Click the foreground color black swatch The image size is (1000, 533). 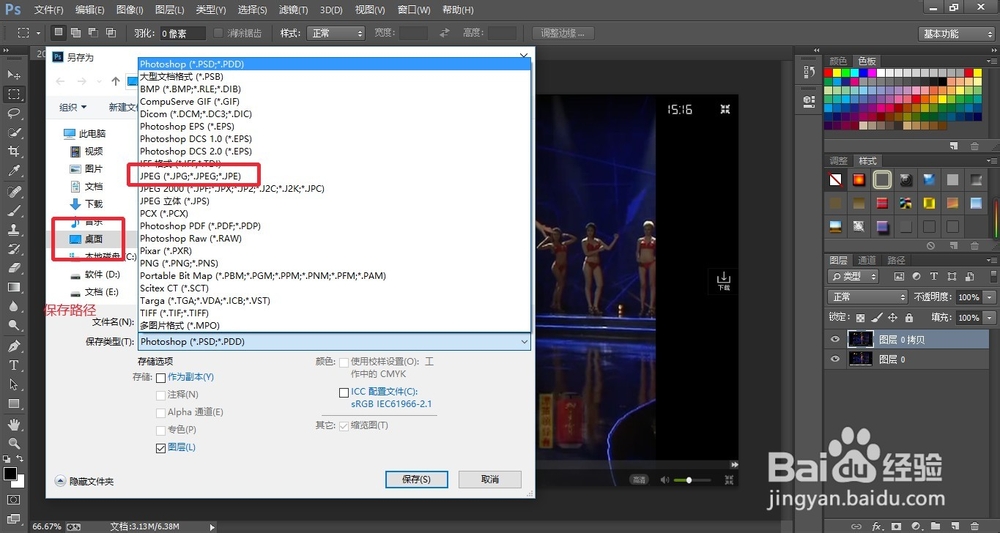click(x=10, y=474)
